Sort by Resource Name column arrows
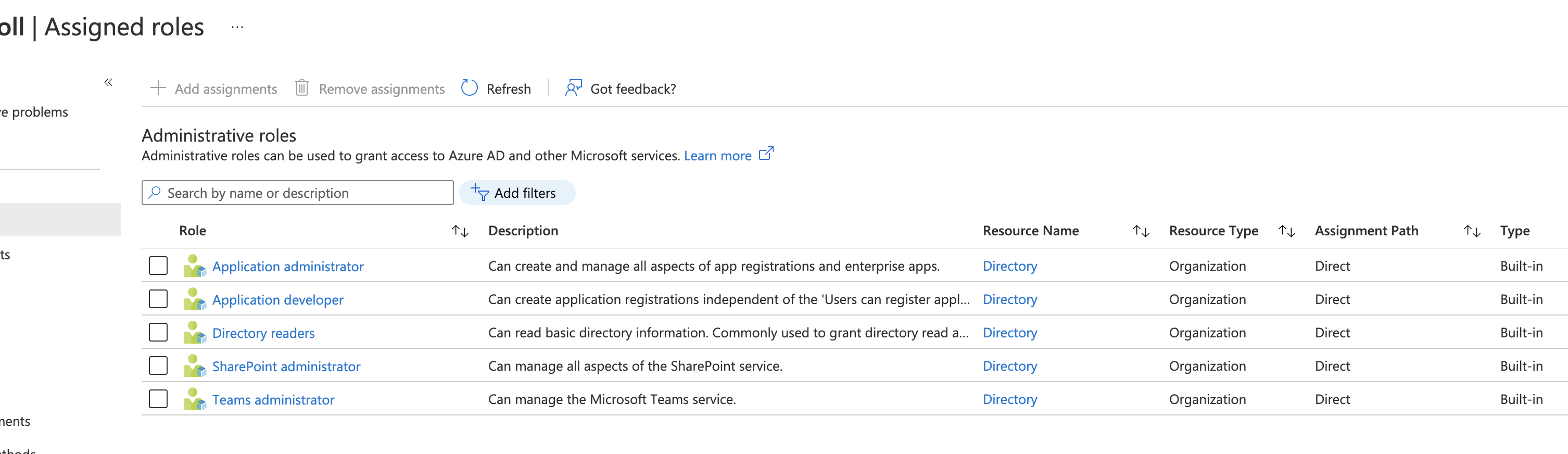1568x454 pixels. pyautogui.click(x=1141, y=231)
